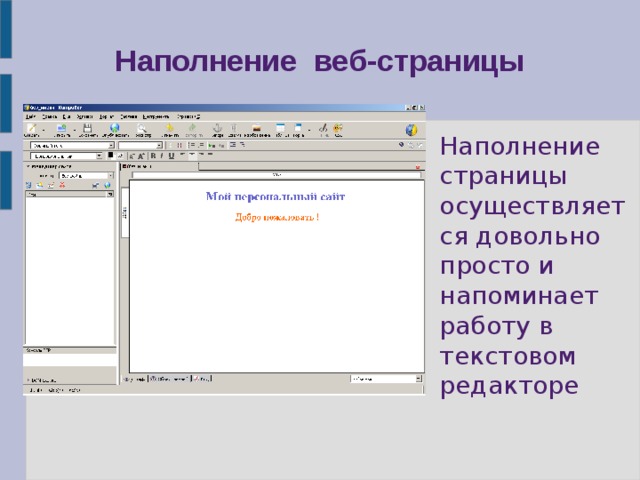
Task: Click the large globe throbber icon at toolbar right
Action: tap(411, 130)
